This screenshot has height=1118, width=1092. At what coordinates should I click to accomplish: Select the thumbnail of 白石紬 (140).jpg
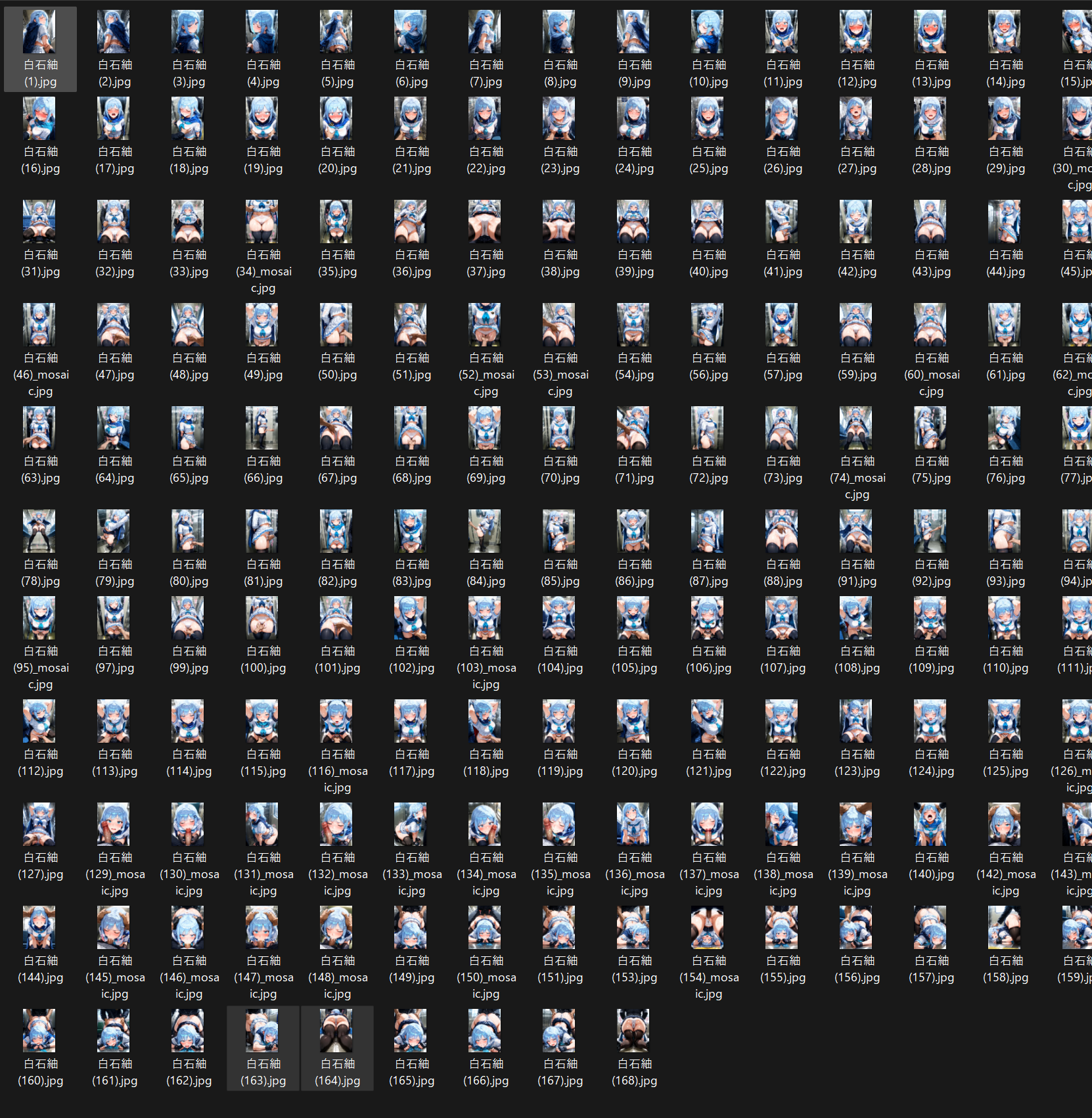click(930, 824)
